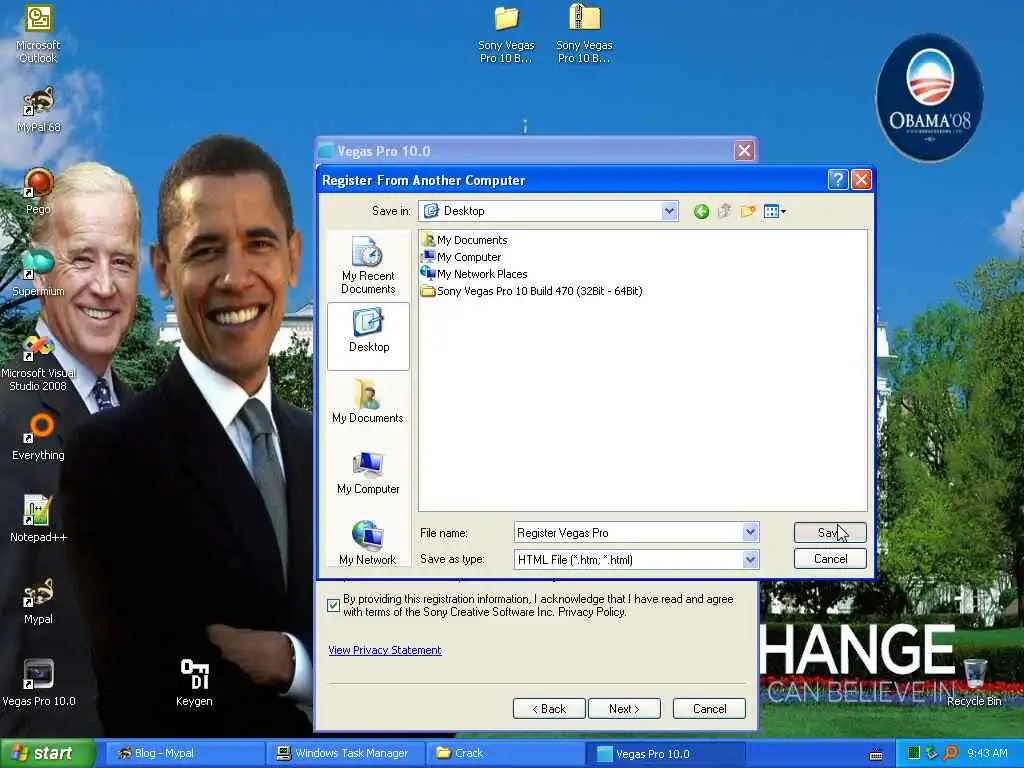Go up one folder level
The image size is (1024, 768).
click(x=724, y=211)
